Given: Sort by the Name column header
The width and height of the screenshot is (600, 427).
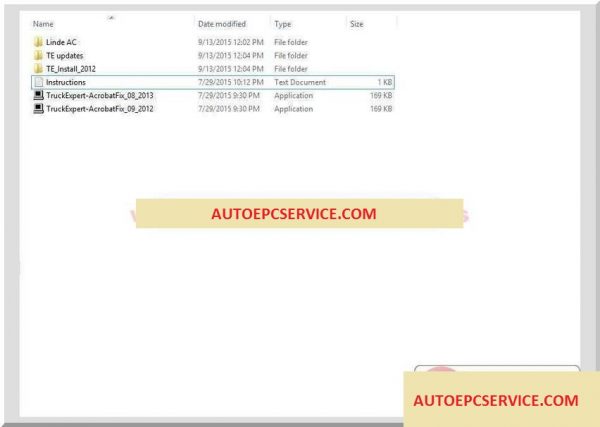Looking at the screenshot, I should [43, 24].
